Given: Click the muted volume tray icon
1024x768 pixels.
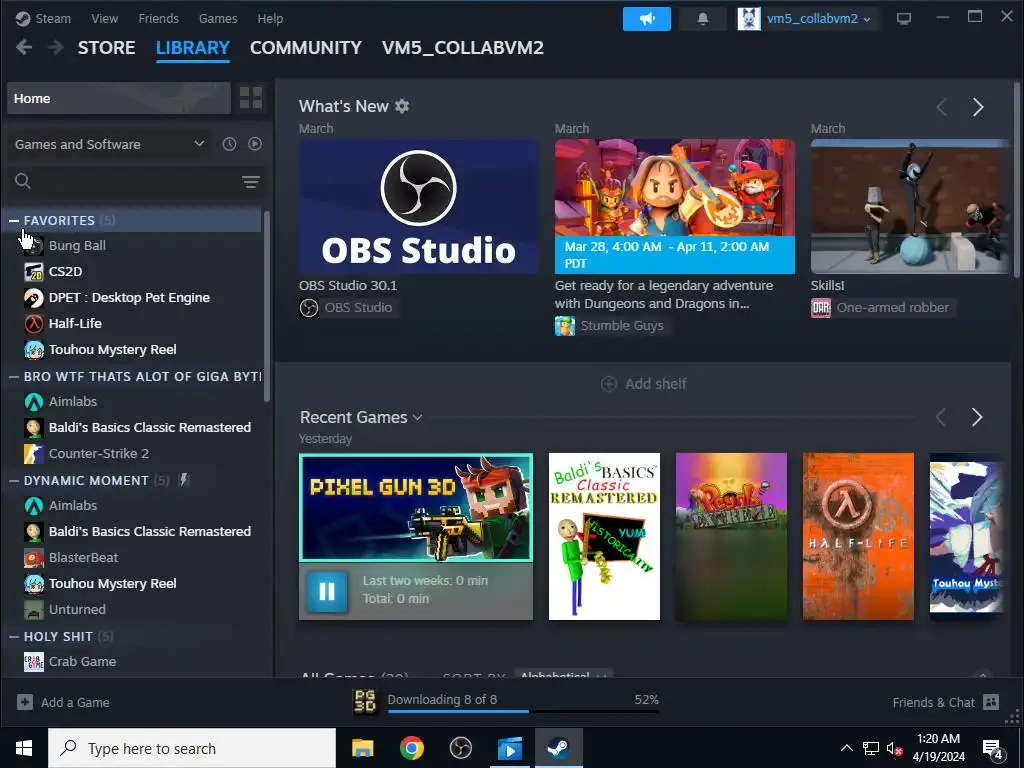Looking at the screenshot, I should pos(895,748).
